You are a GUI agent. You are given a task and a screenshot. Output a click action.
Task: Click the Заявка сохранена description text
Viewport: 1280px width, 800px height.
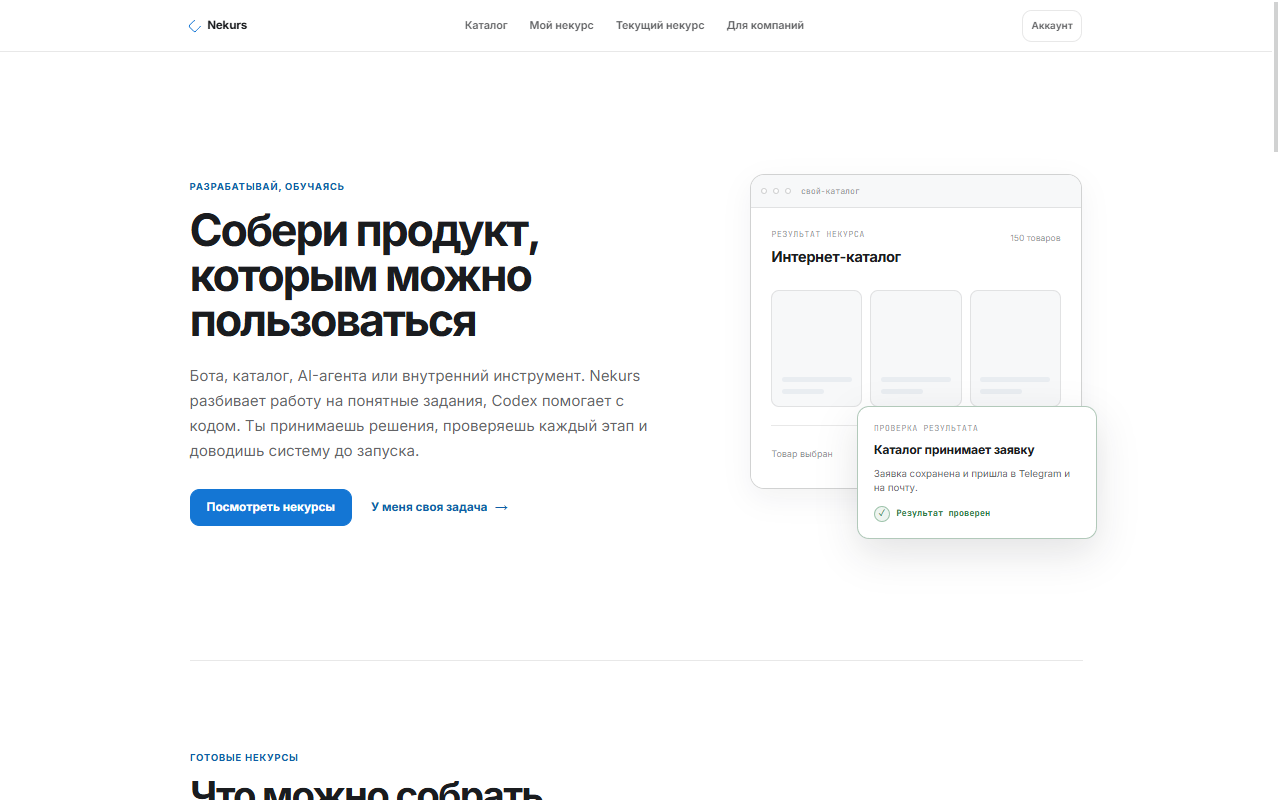972,481
